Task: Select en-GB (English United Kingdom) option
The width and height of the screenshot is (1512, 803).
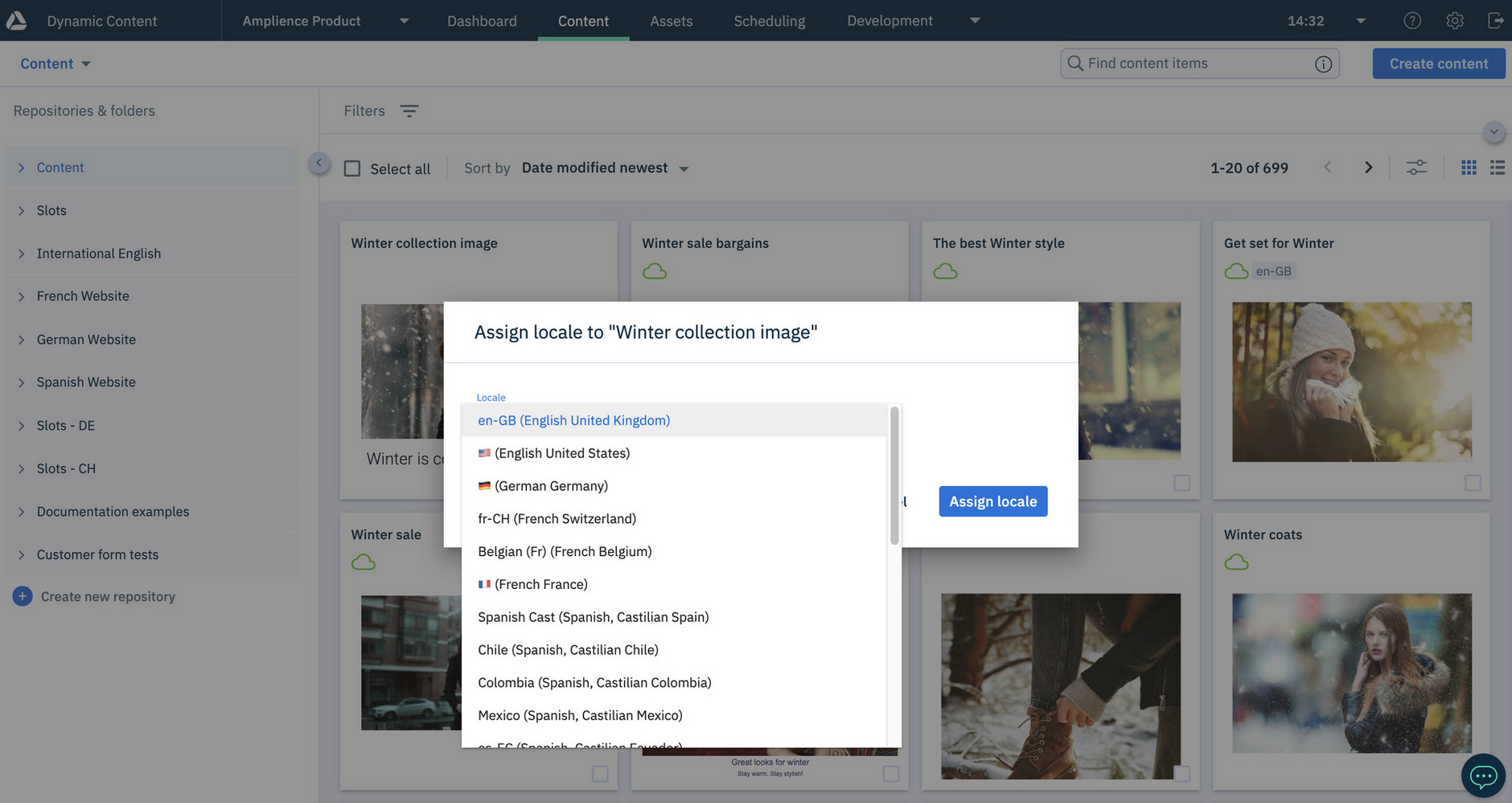Action: click(674, 420)
